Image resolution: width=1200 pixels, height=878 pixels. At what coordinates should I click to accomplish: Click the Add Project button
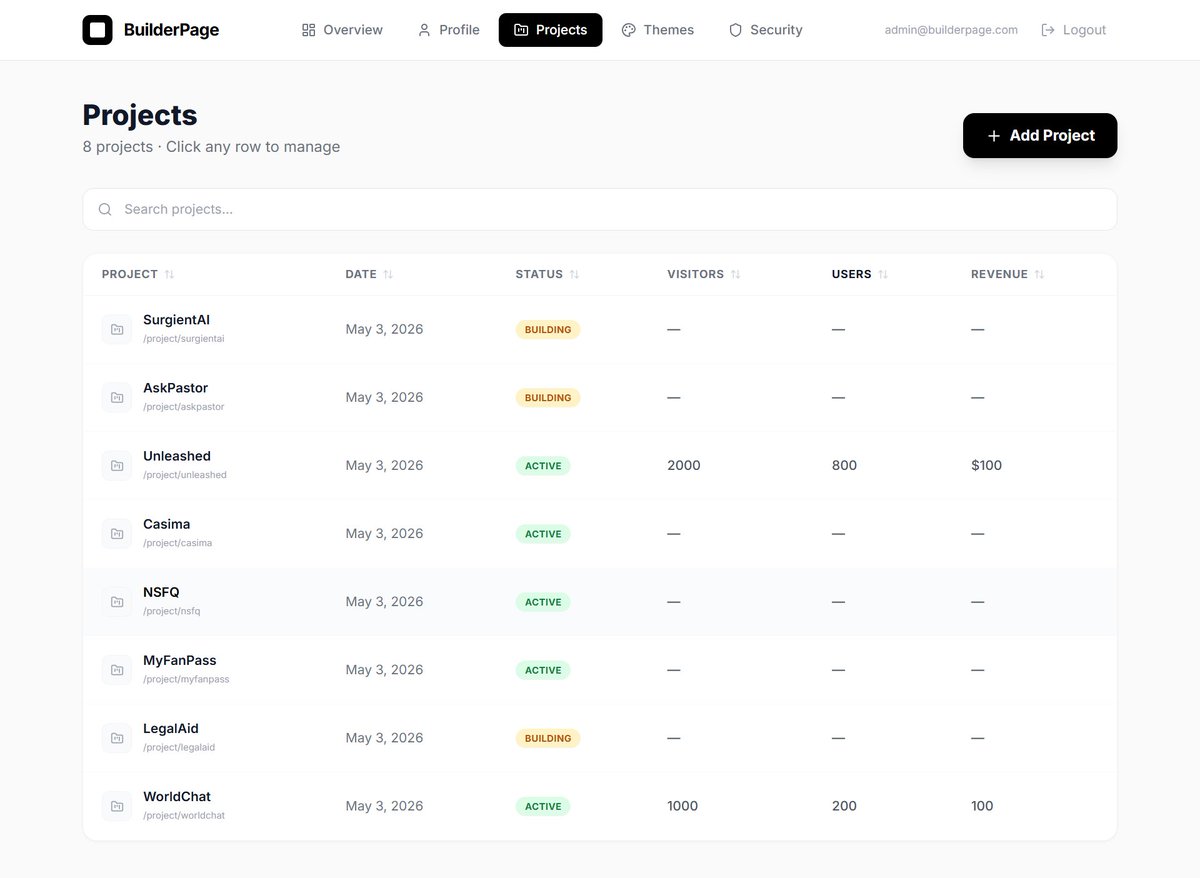pos(1040,135)
